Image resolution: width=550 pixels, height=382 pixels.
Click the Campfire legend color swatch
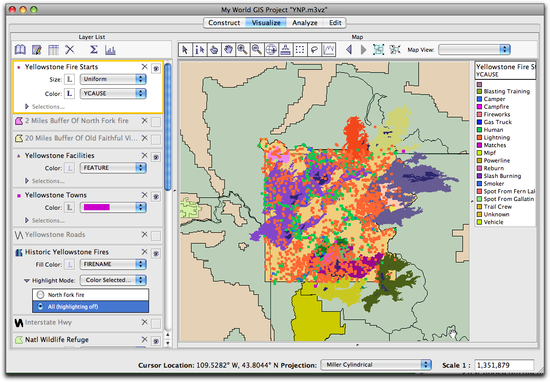click(479, 107)
